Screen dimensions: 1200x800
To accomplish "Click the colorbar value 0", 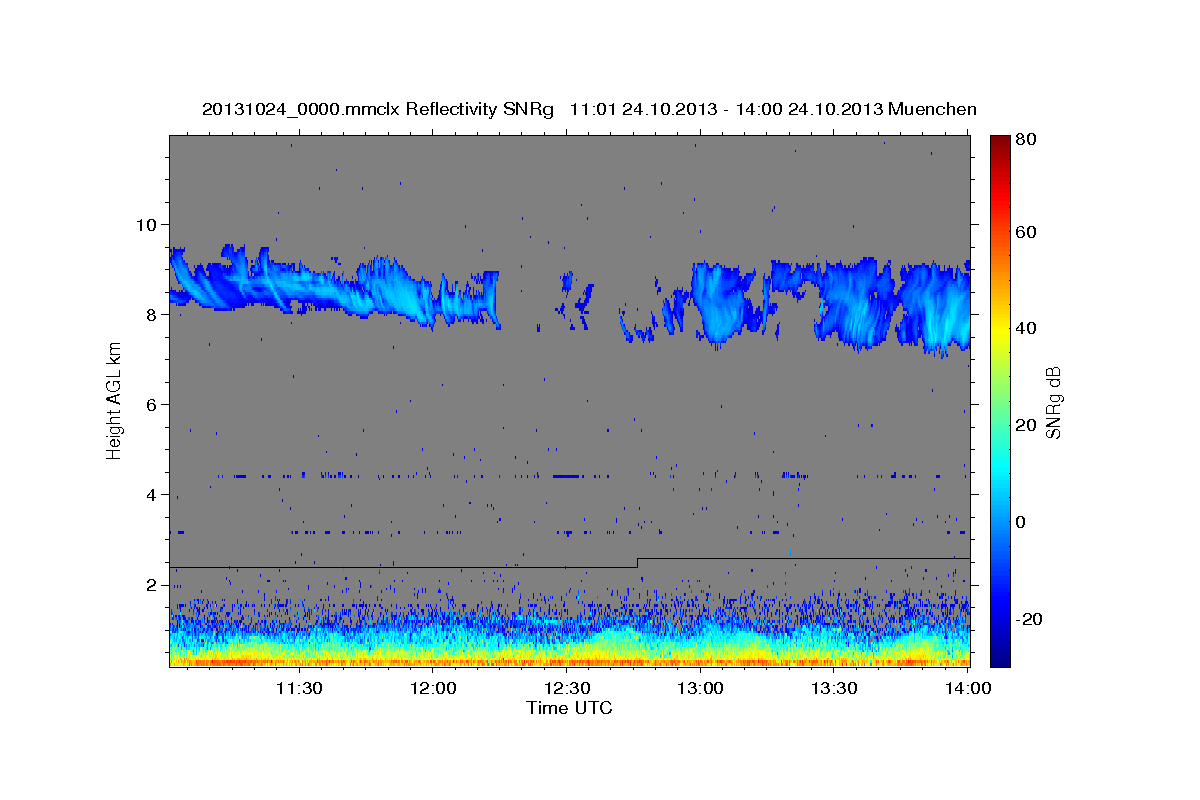I will coord(1020,522).
